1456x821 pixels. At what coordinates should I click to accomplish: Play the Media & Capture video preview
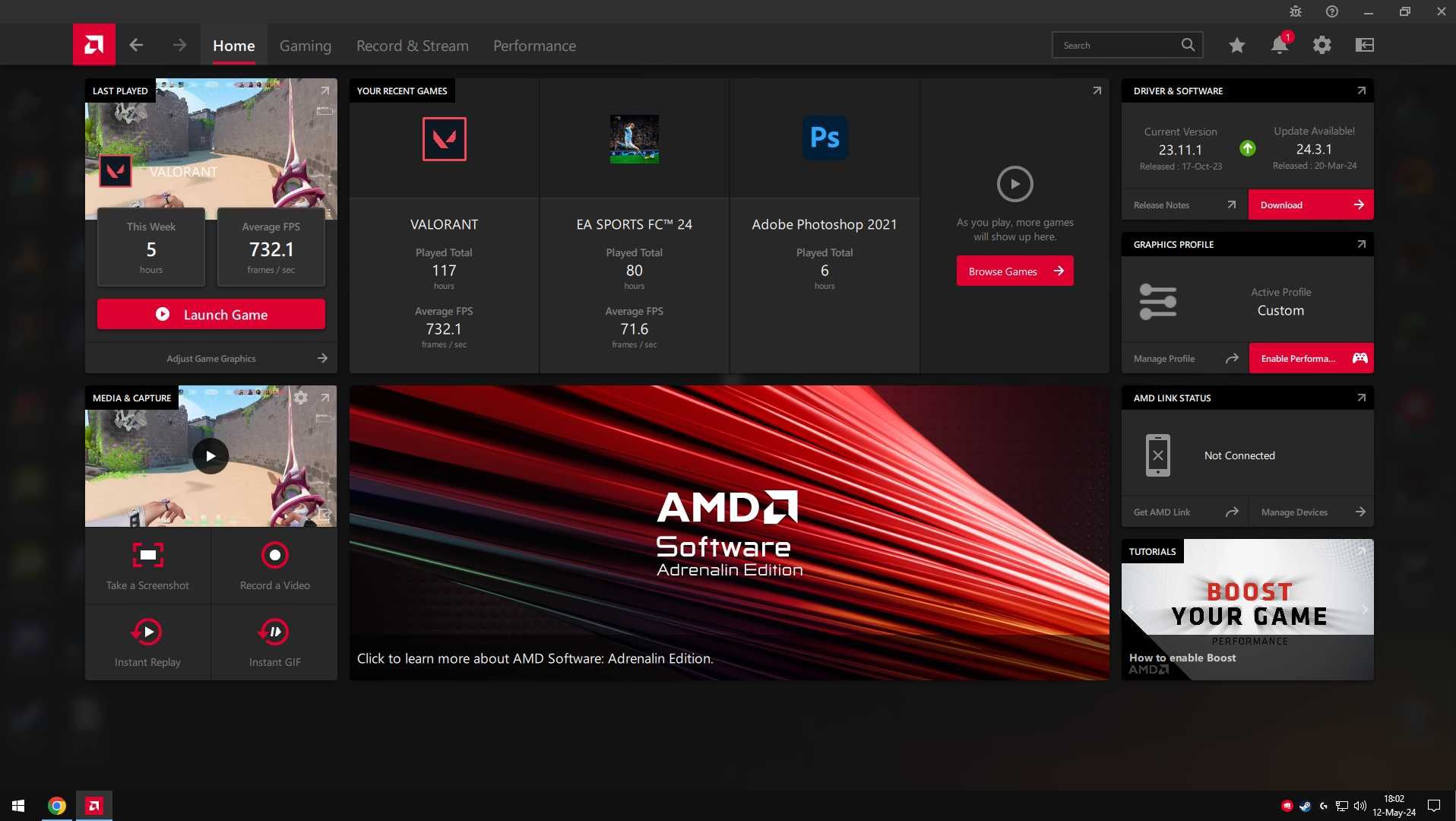tap(210, 456)
